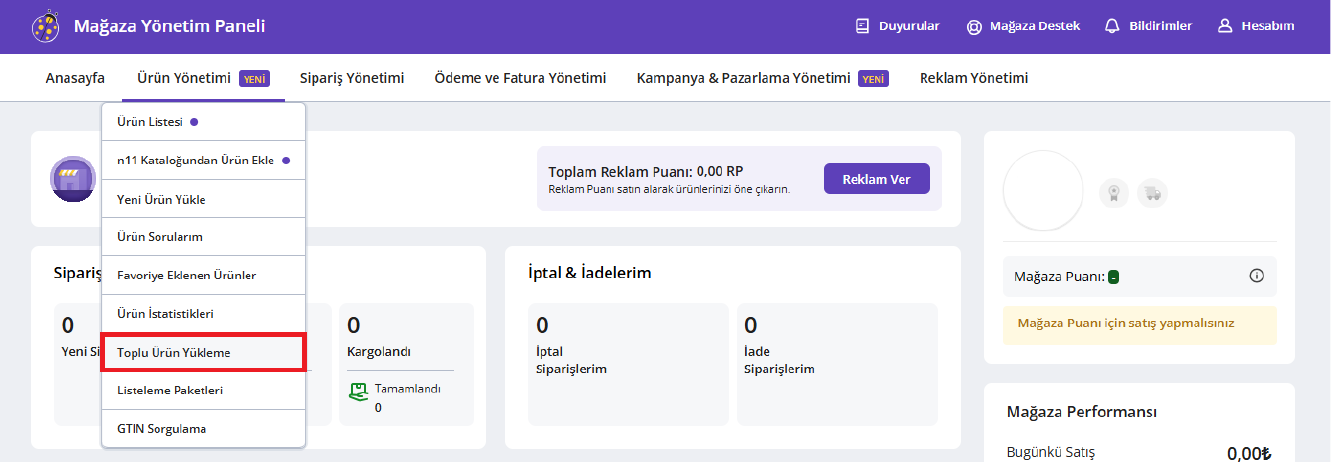Click the medal badge icon
Viewport: 1331px width, 462px height.
coord(1114,193)
